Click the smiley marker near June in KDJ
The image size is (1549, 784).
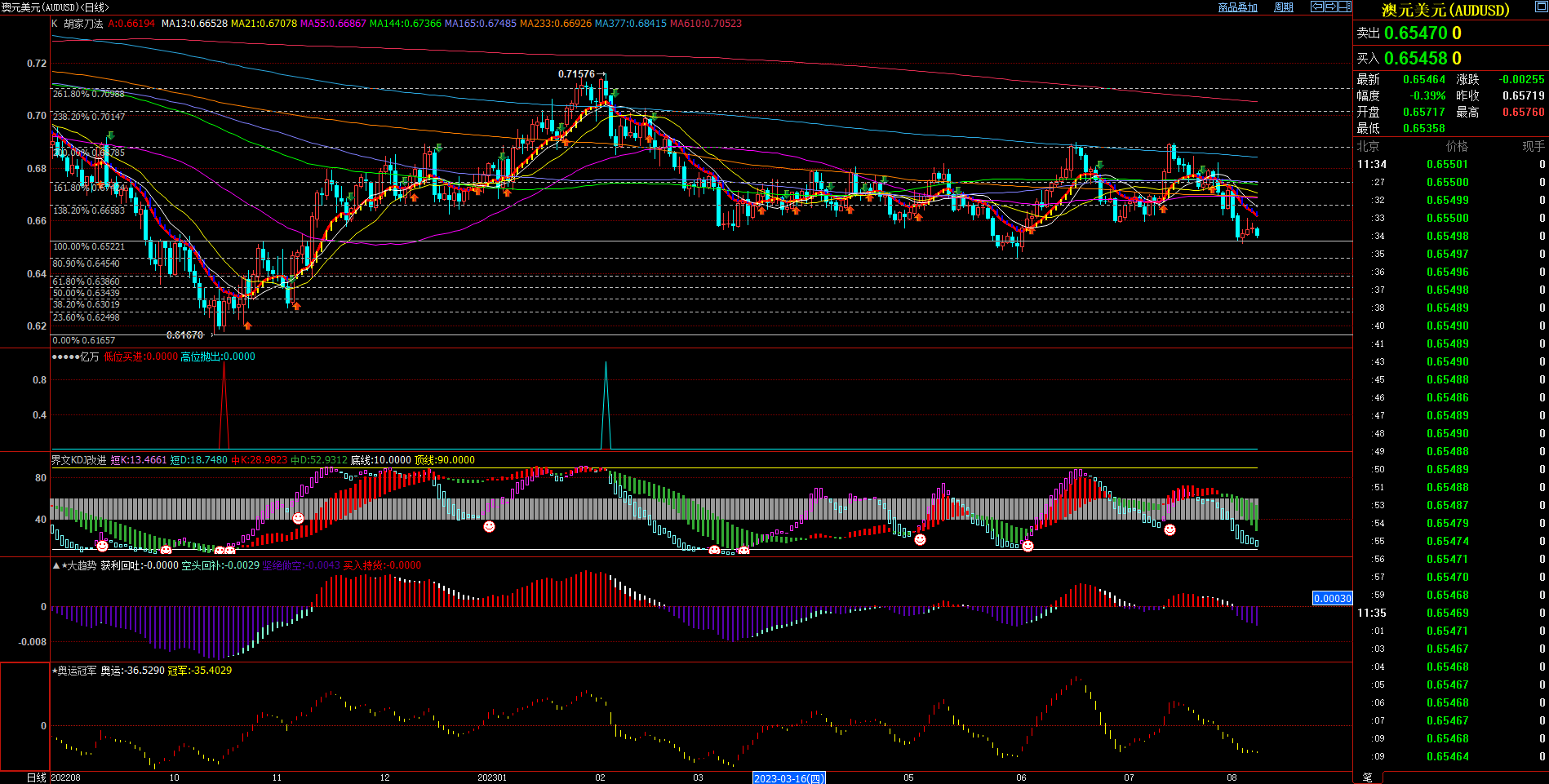(1027, 546)
